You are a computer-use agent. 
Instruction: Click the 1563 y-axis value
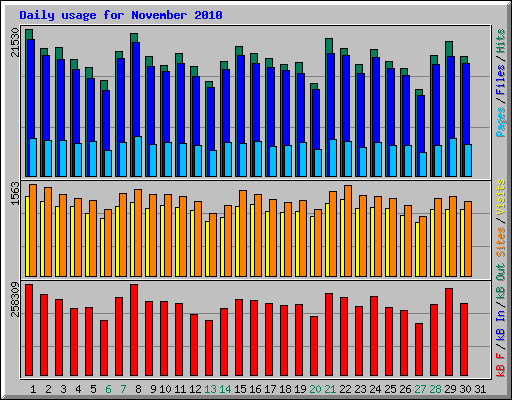click(15, 194)
